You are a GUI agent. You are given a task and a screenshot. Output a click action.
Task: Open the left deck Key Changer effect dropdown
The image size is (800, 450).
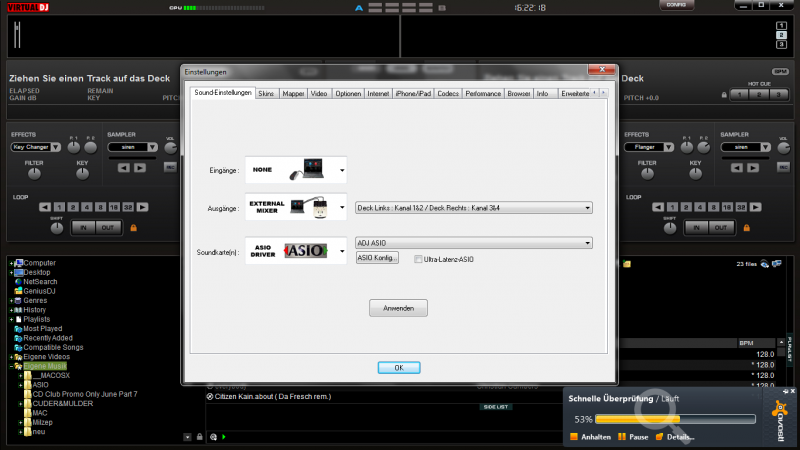(x=36, y=147)
